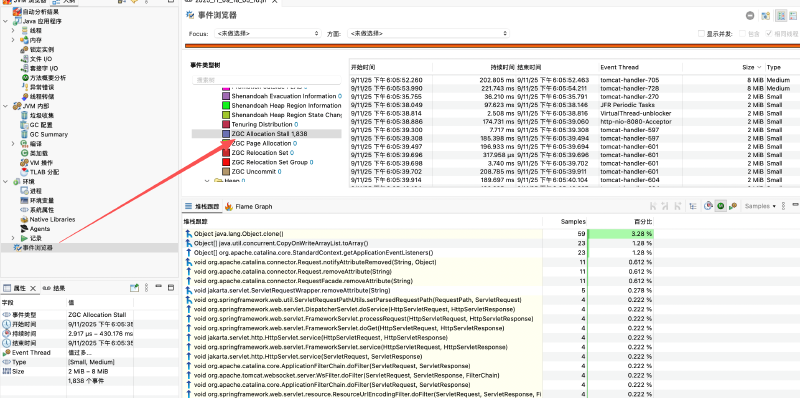This screenshot has width=800, height=398.
Task: Open 类加载 page
Action: (39, 153)
